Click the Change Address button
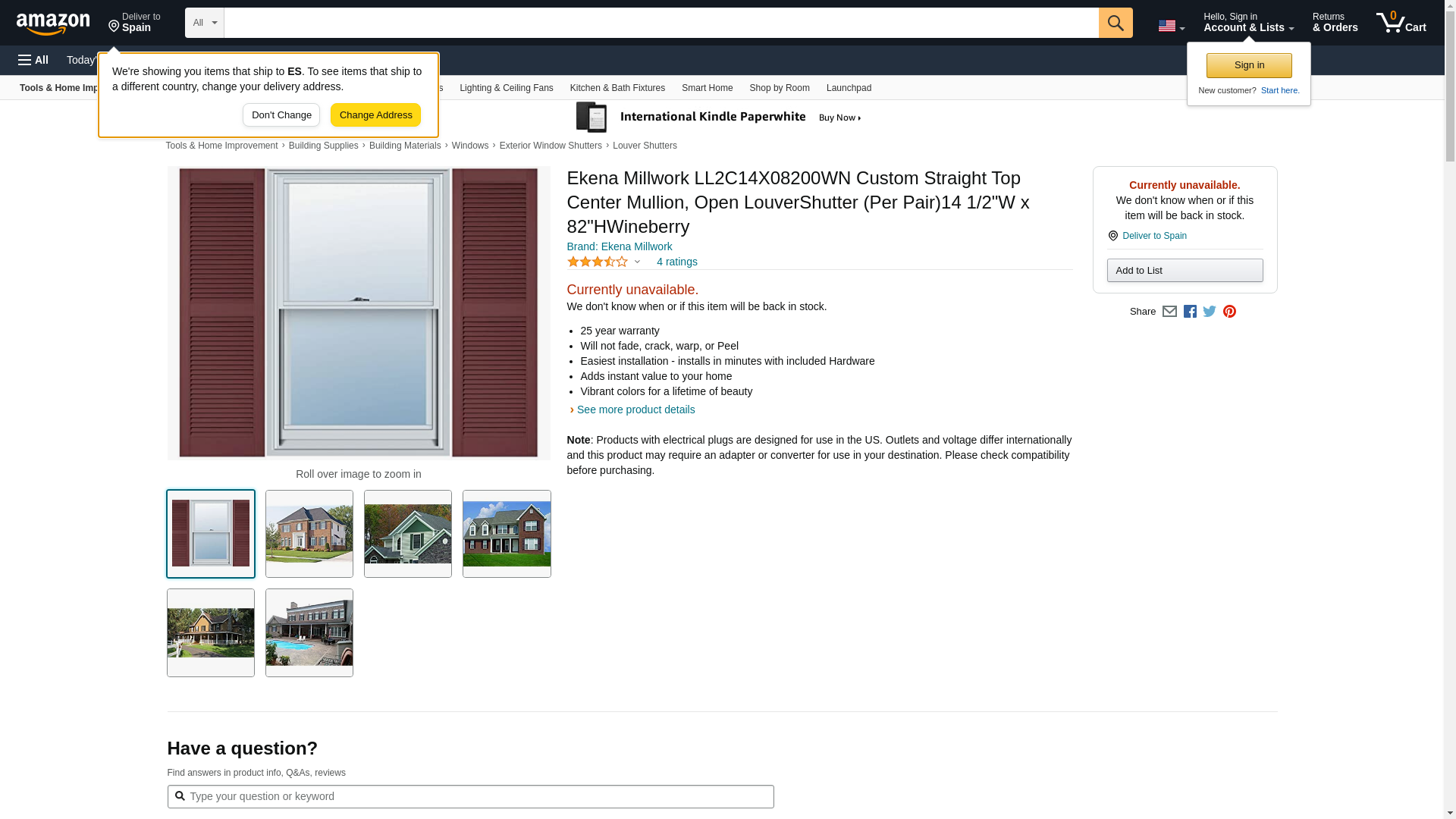The width and height of the screenshot is (1456, 819). pos(375,115)
